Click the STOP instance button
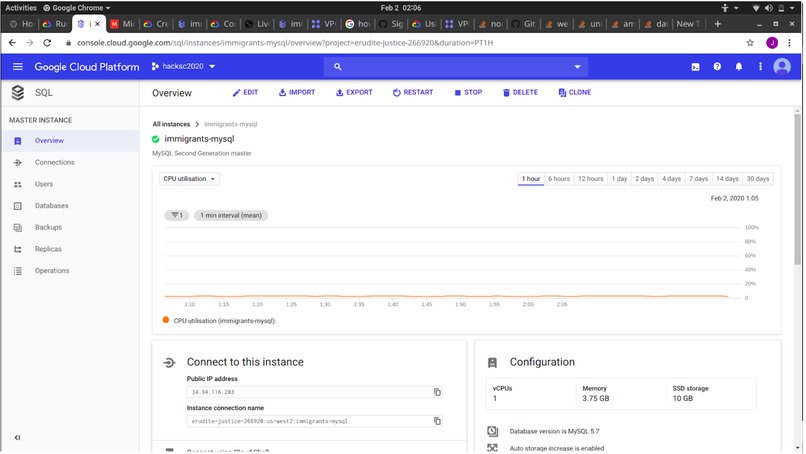806x454 pixels. tap(469, 93)
